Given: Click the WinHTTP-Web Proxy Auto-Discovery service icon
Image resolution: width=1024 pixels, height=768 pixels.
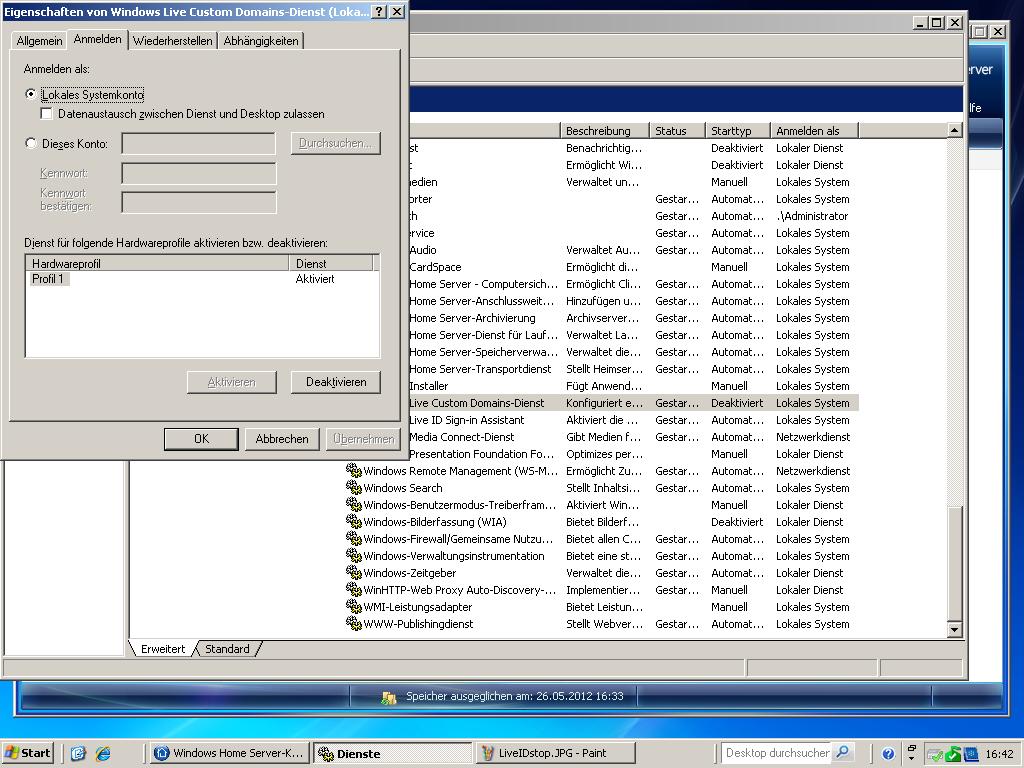Looking at the screenshot, I should (x=353, y=589).
